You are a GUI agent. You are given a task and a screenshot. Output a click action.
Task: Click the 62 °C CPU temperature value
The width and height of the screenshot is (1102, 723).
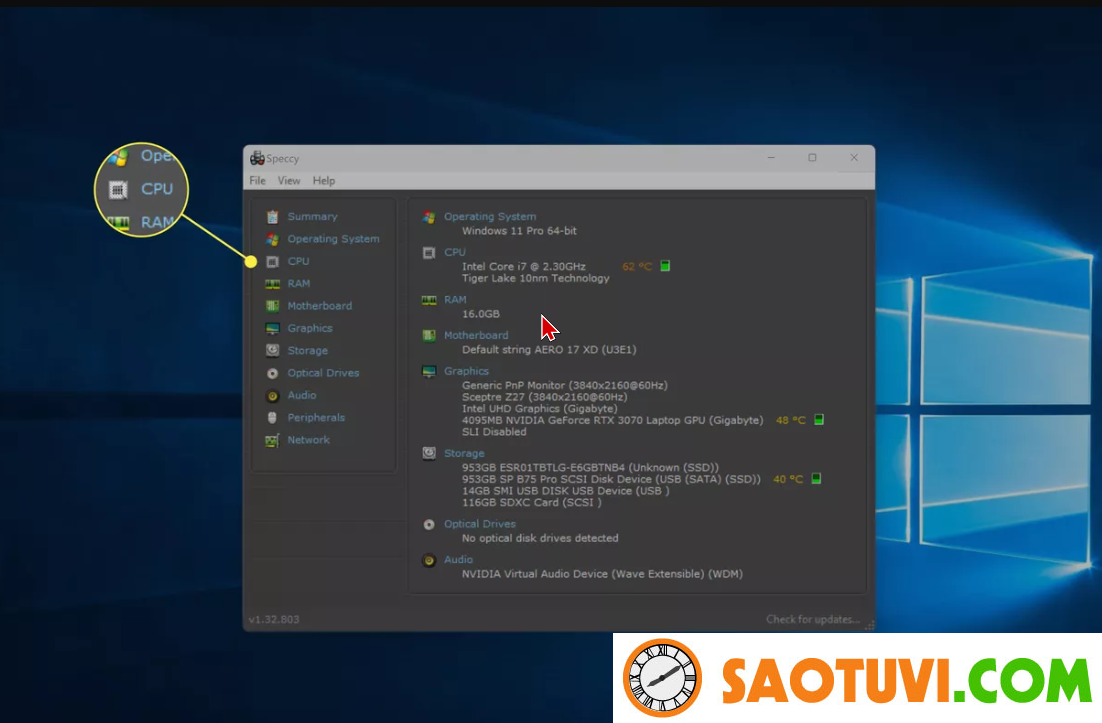tap(637, 266)
